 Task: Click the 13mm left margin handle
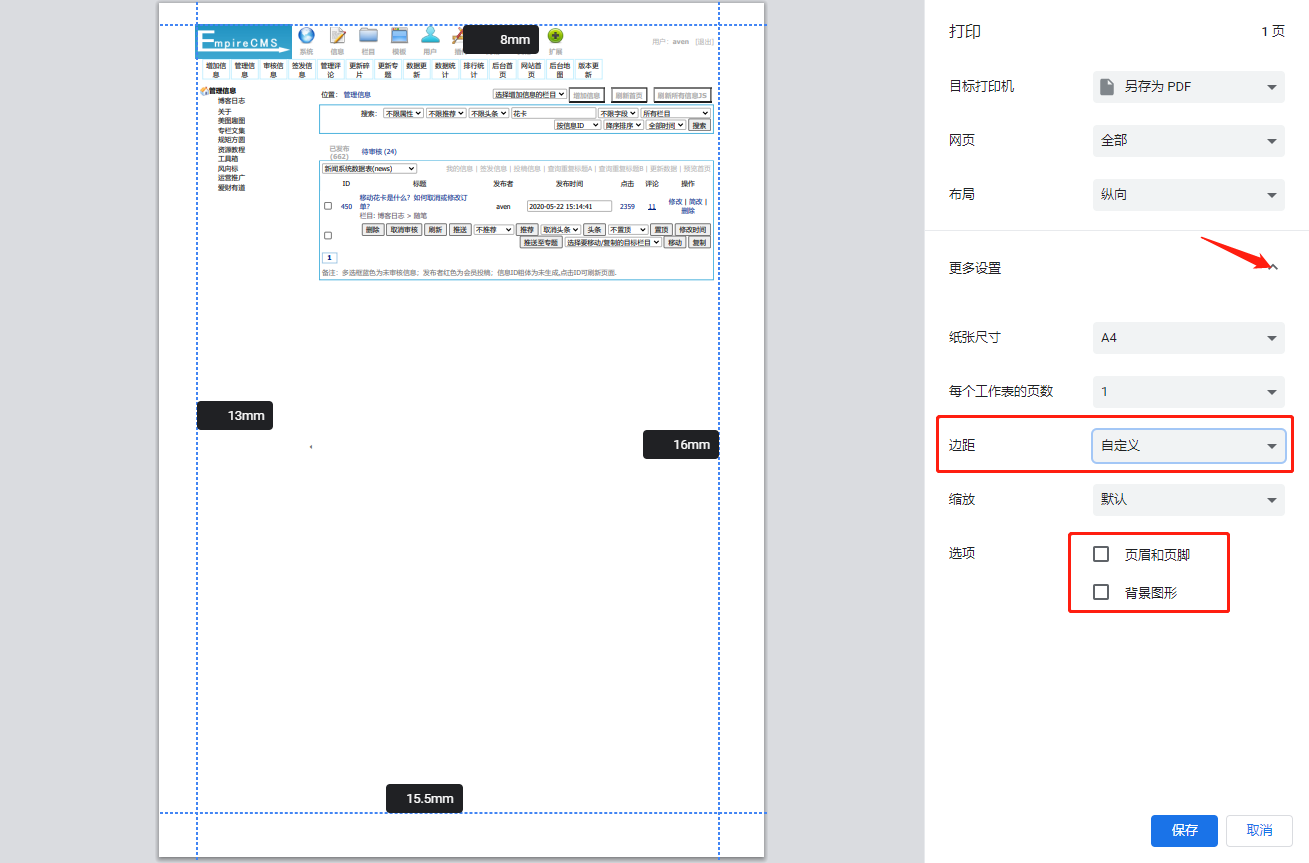[x=235, y=415]
